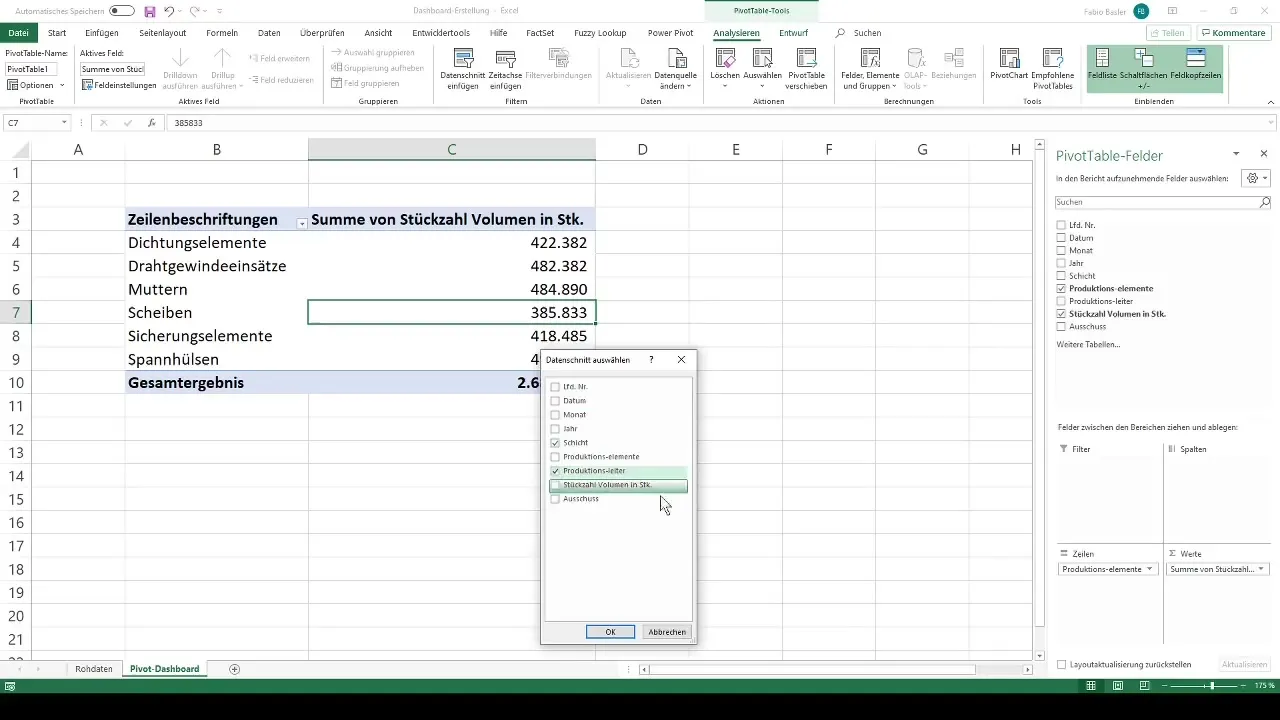
Task: Check Monat in the slicer dialog
Action: click(555, 414)
